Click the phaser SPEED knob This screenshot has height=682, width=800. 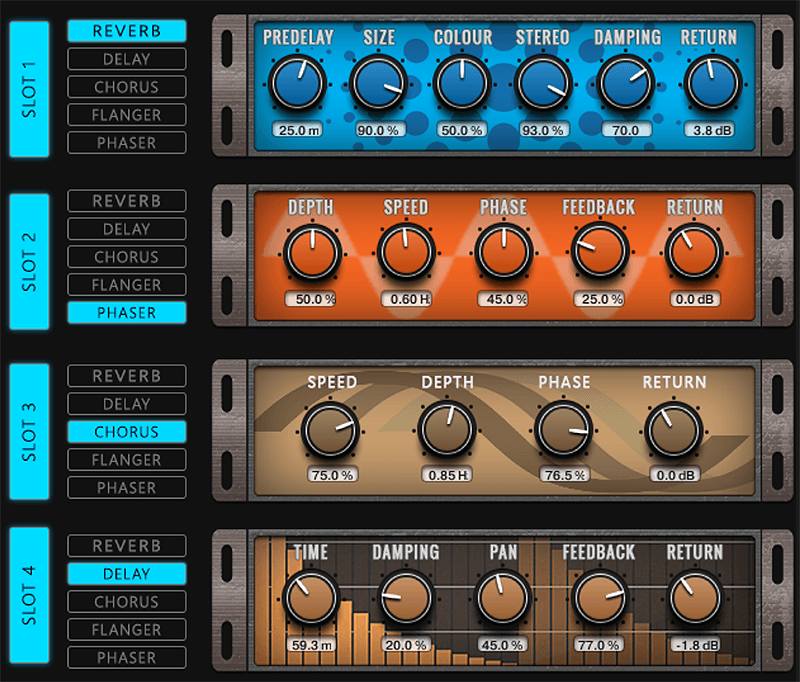[406, 252]
